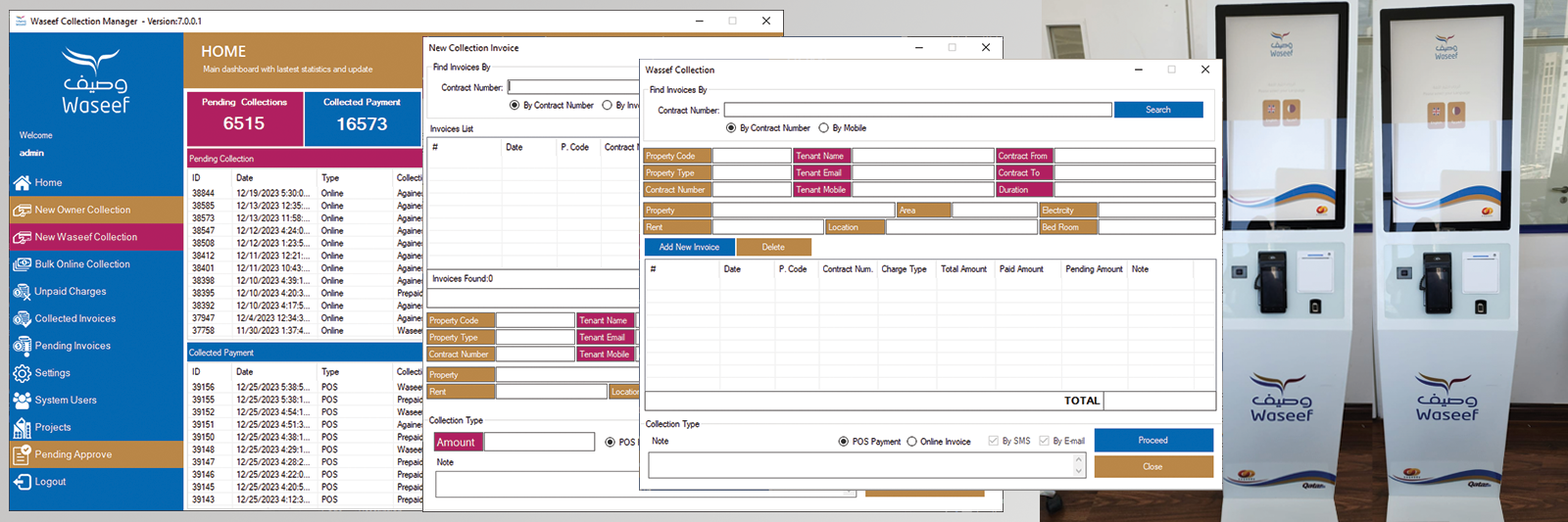Click the Waseef Collection Manager title bar icon
The width and height of the screenshot is (1568, 522).
[x=21, y=21]
